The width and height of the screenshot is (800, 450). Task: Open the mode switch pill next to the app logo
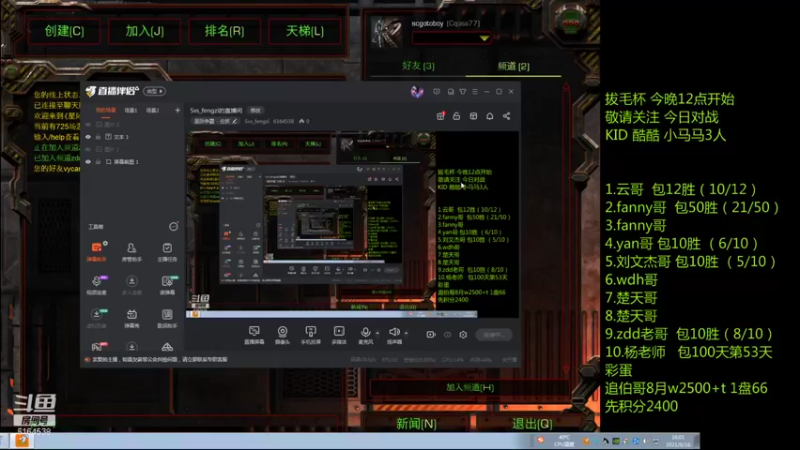[x=154, y=91]
